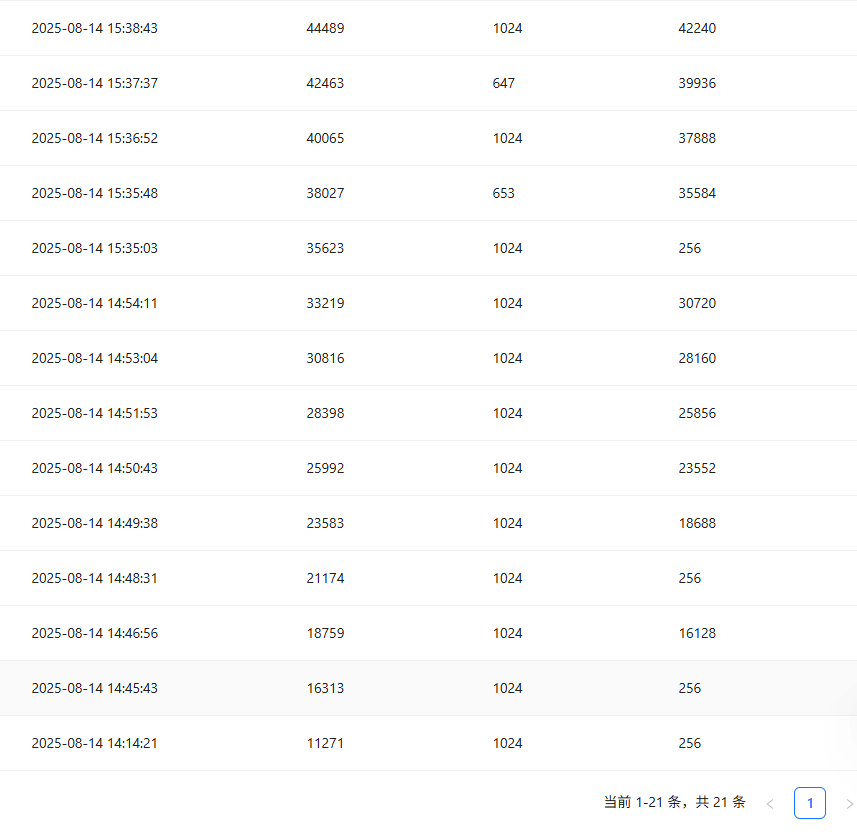Click the cell showing 653

(x=504, y=193)
